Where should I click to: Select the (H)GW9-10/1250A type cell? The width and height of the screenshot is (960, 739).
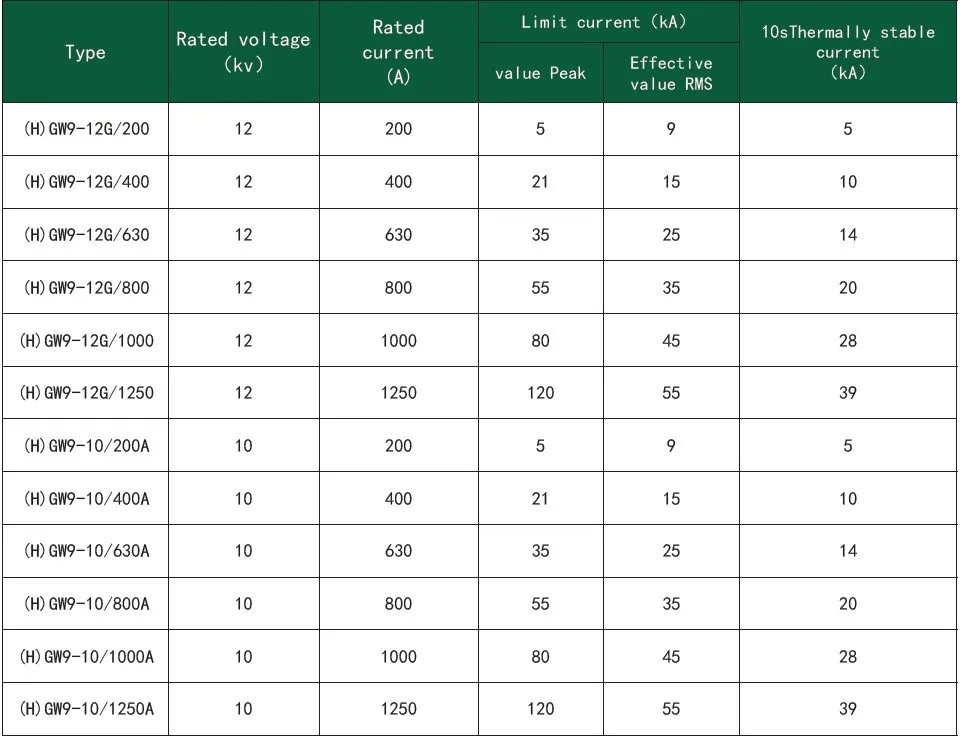[x=85, y=709]
